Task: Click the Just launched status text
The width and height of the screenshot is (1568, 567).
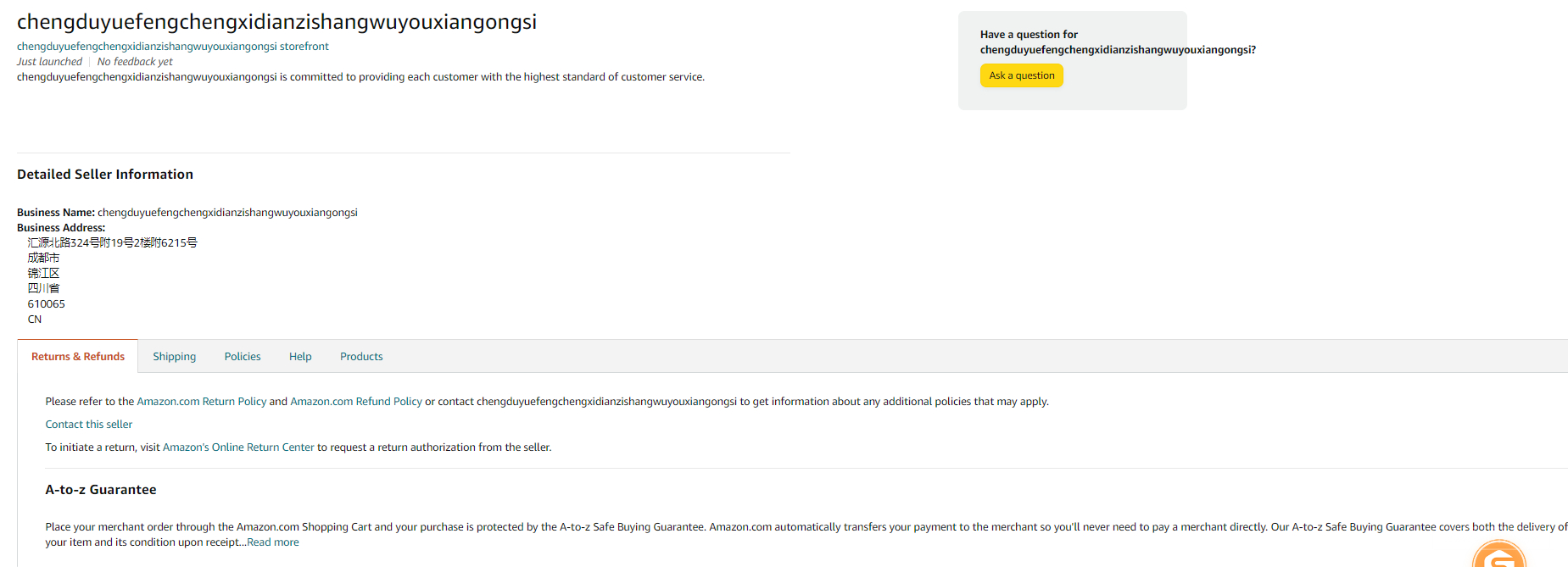Action: click(x=49, y=62)
